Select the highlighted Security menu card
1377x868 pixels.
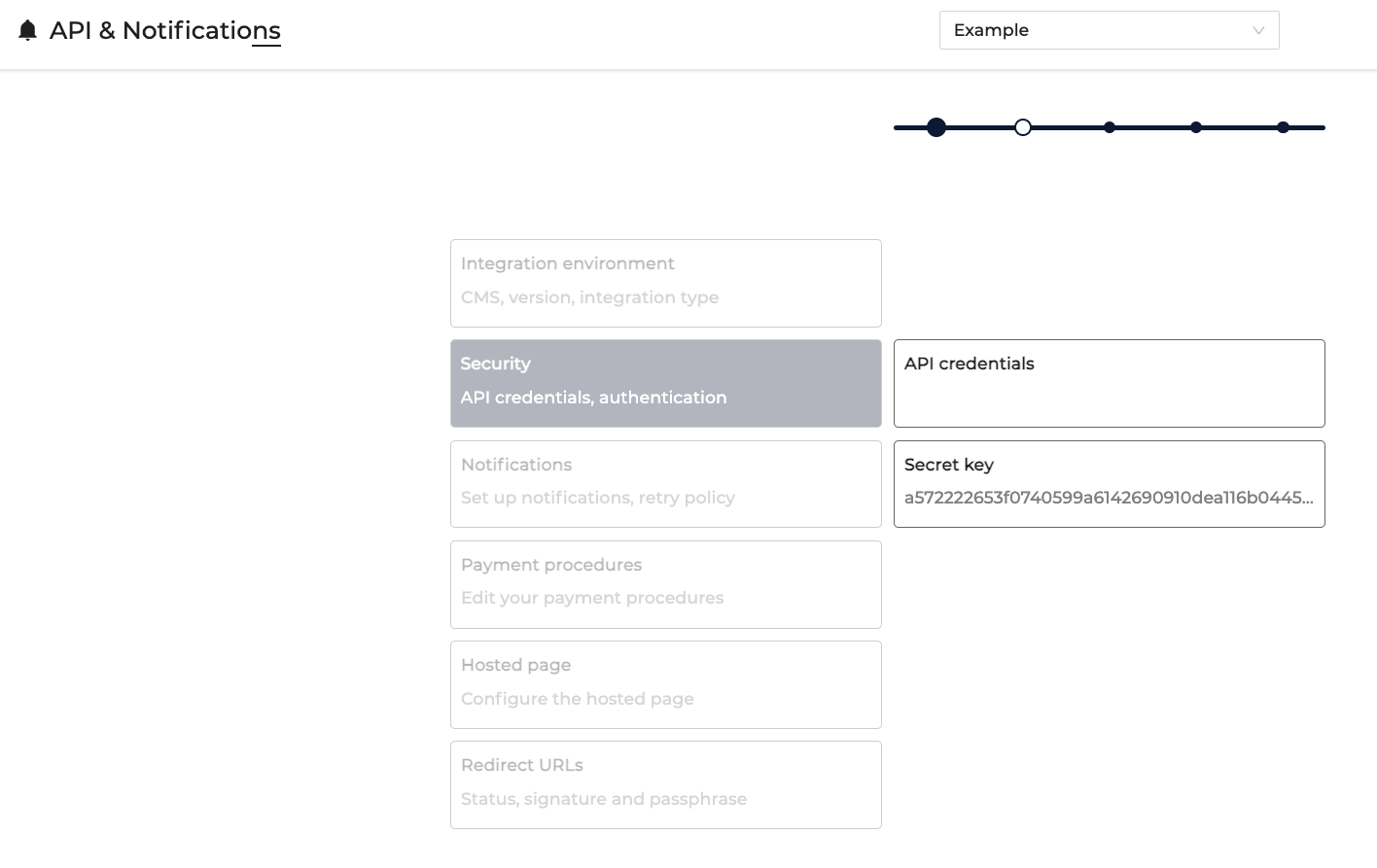(x=665, y=383)
